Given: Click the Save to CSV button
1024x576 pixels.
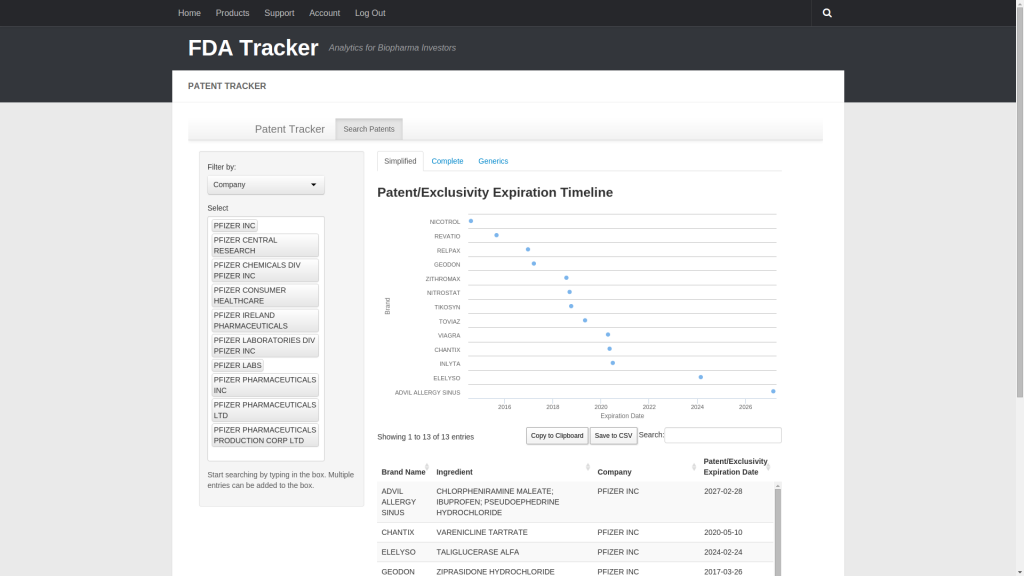Looking at the screenshot, I should click(613, 436).
